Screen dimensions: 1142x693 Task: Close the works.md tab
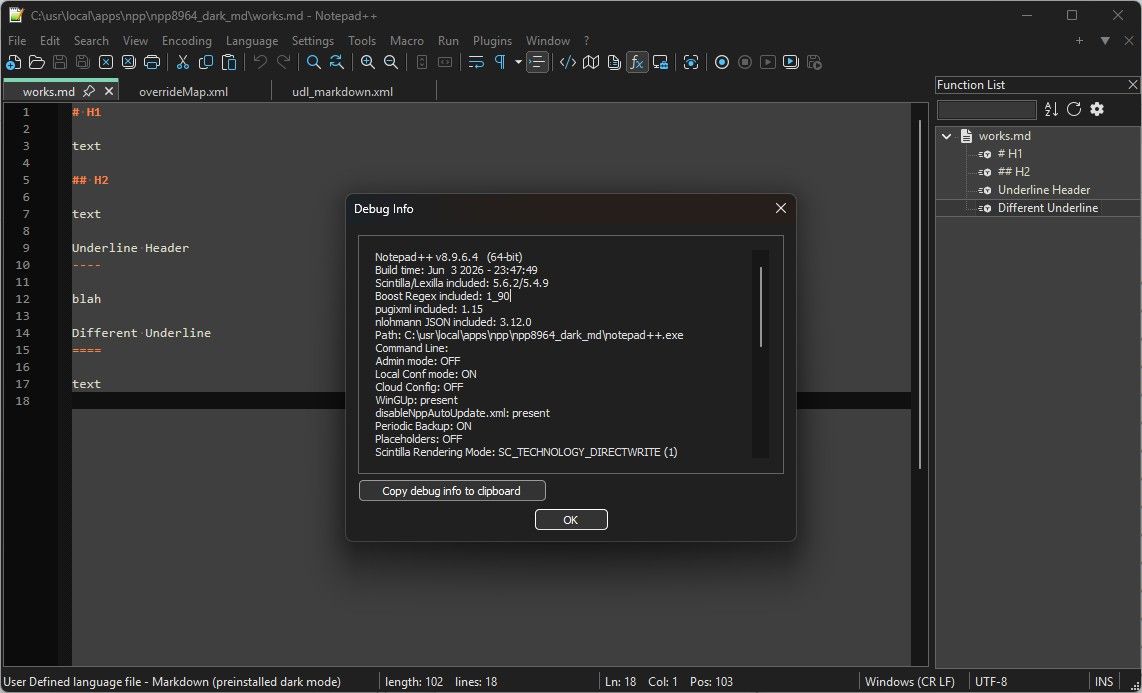[109, 91]
